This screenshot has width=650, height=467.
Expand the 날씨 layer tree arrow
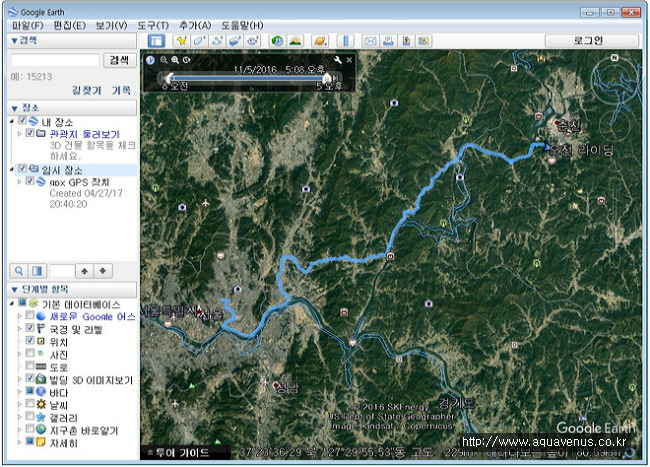(19, 404)
